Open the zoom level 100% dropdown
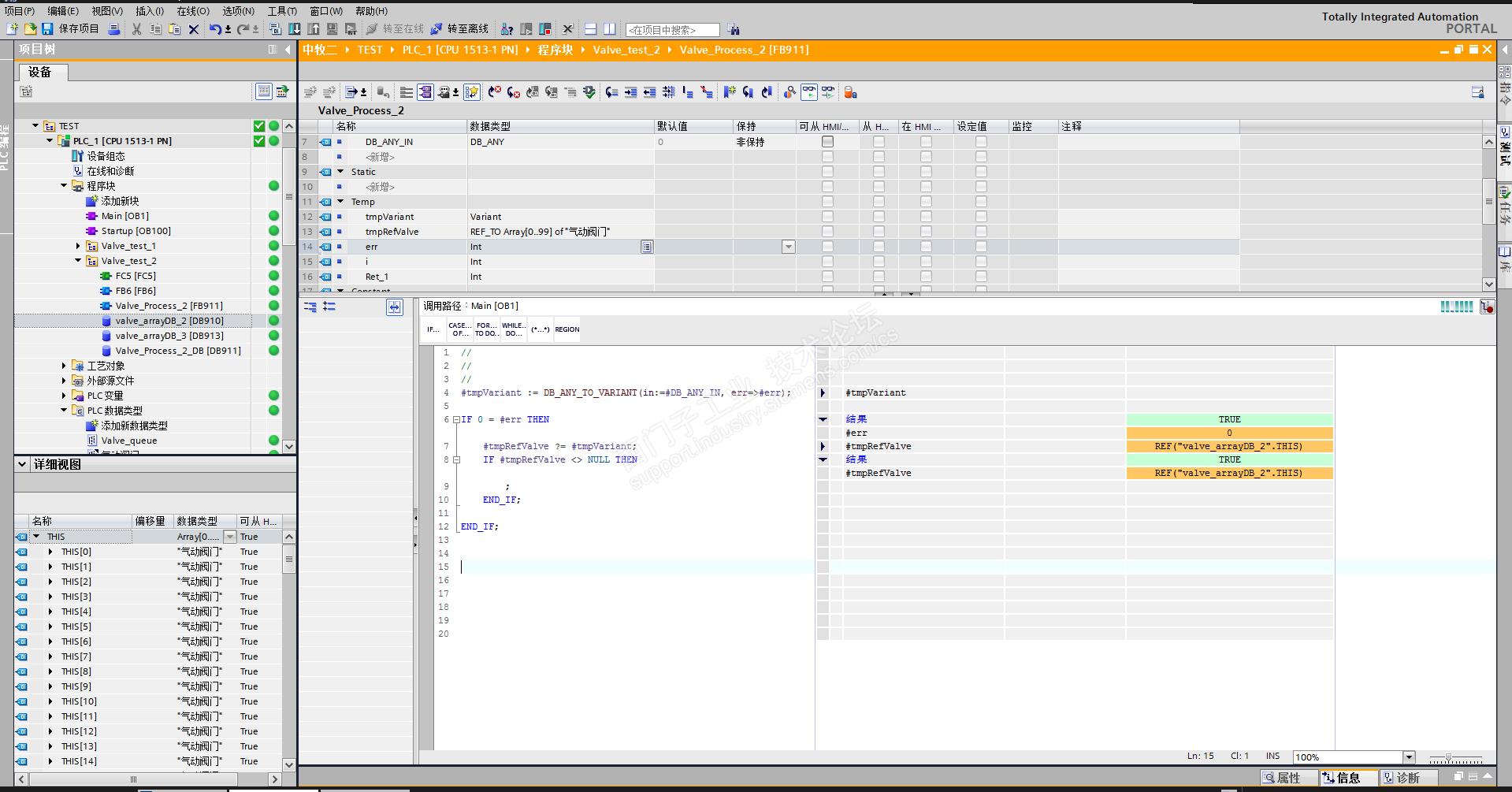1512x792 pixels. [x=1409, y=757]
